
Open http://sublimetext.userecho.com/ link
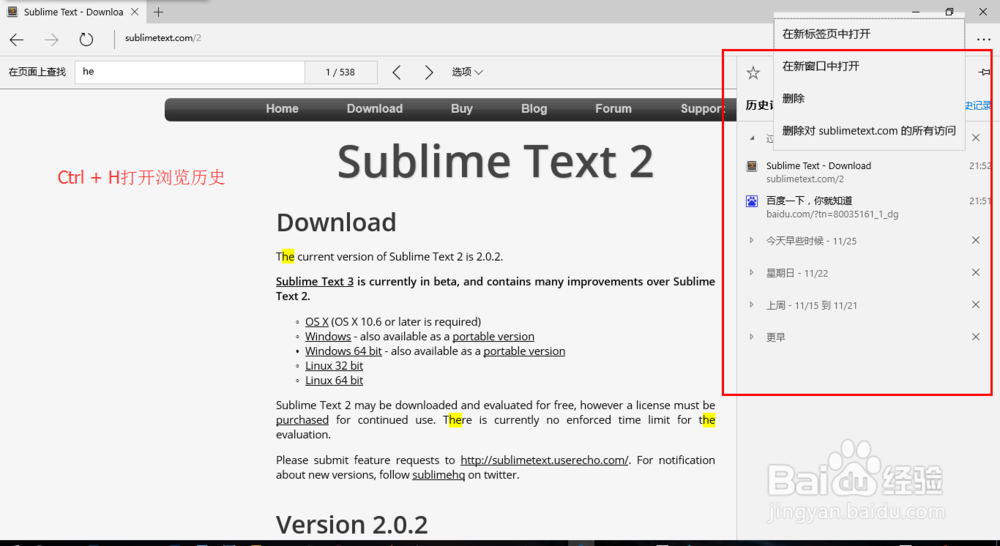[x=544, y=460]
